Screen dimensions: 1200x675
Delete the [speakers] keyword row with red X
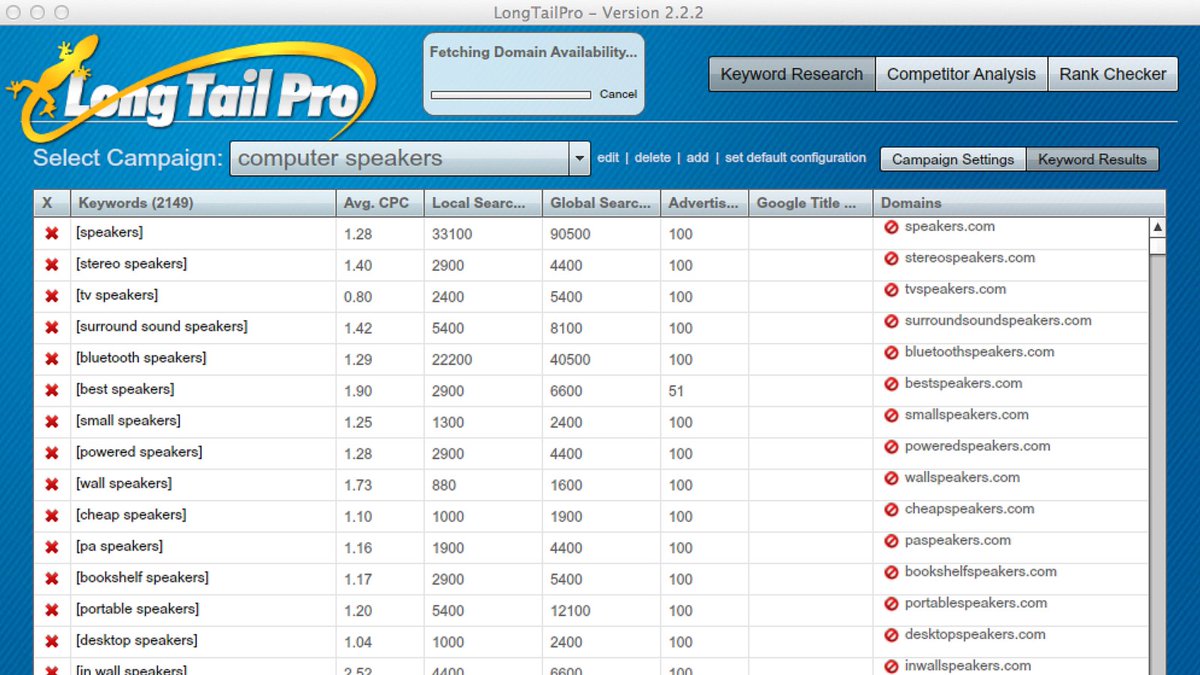point(52,233)
